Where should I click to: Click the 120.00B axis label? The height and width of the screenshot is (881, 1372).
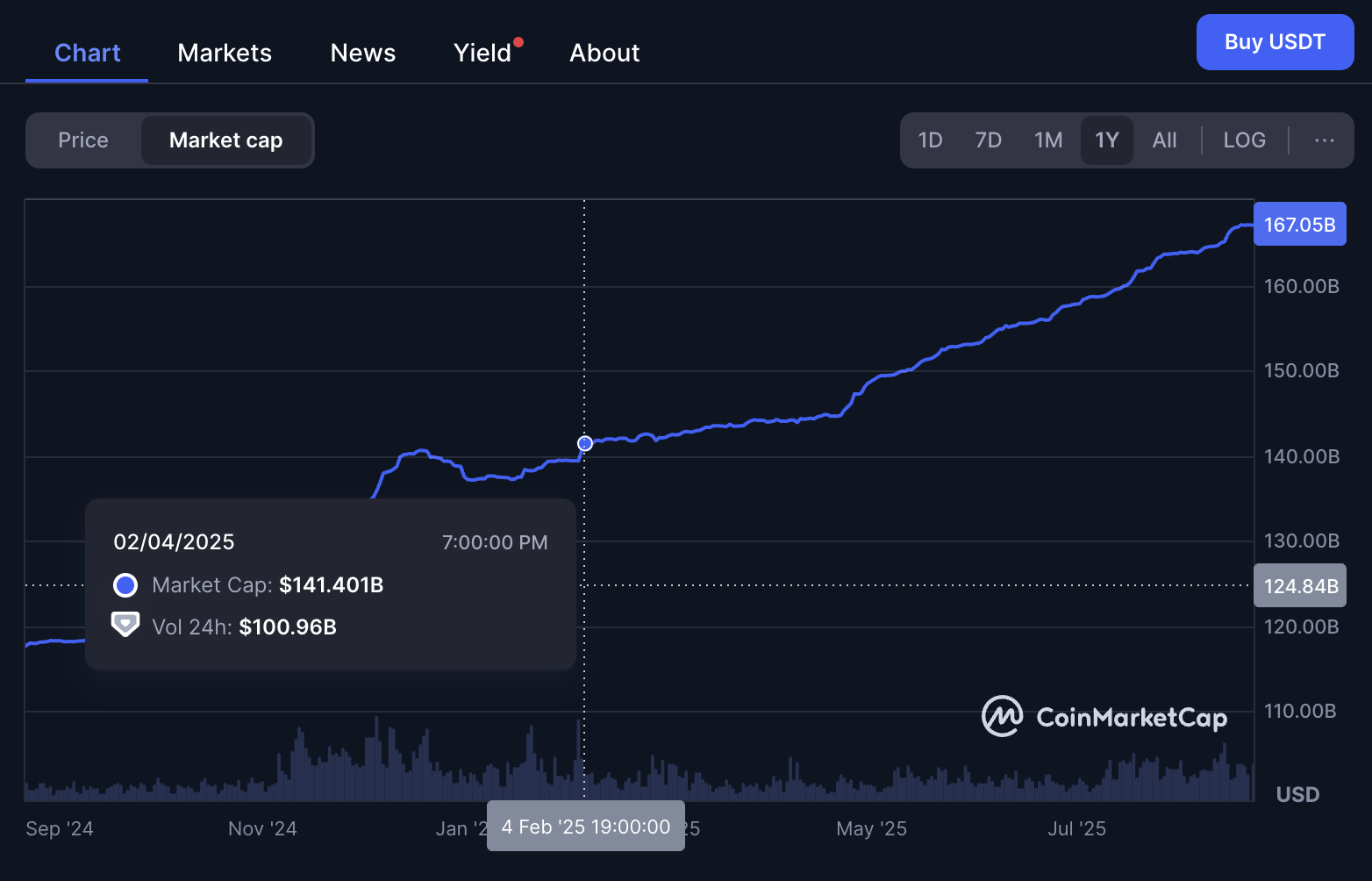(1301, 627)
